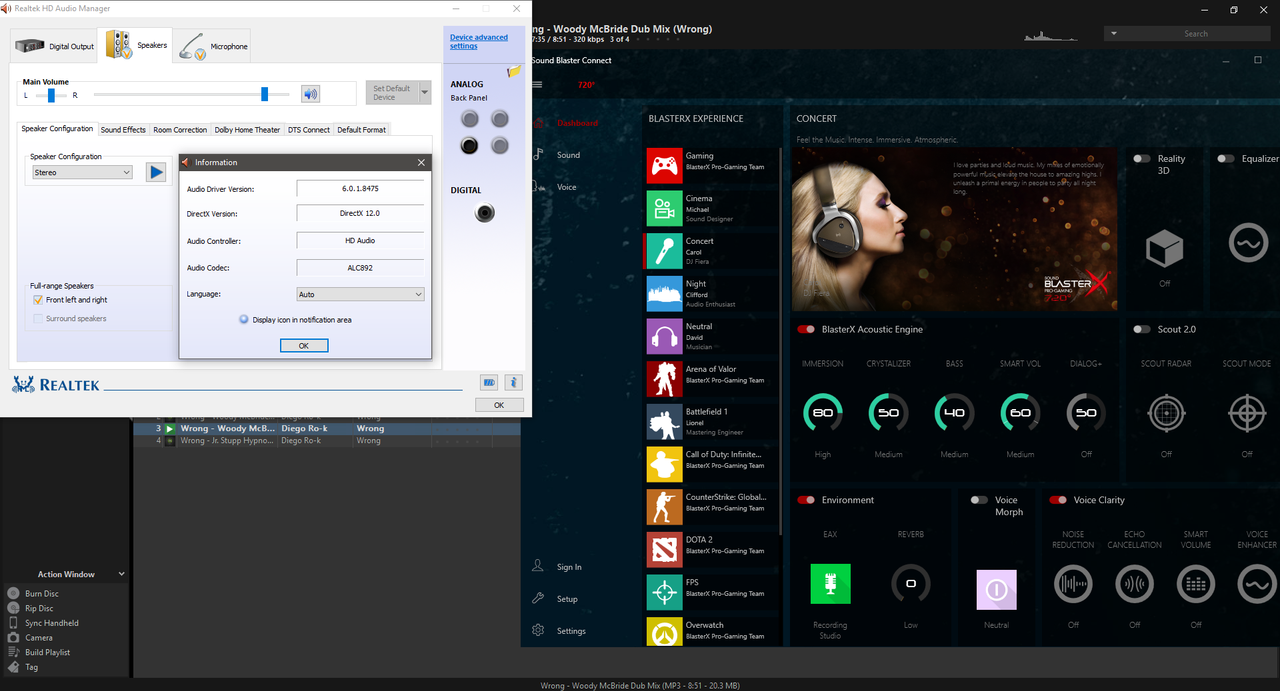Click the Concert DJ Fiera banner image
This screenshot has width=1280, height=691.
pos(955,229)
